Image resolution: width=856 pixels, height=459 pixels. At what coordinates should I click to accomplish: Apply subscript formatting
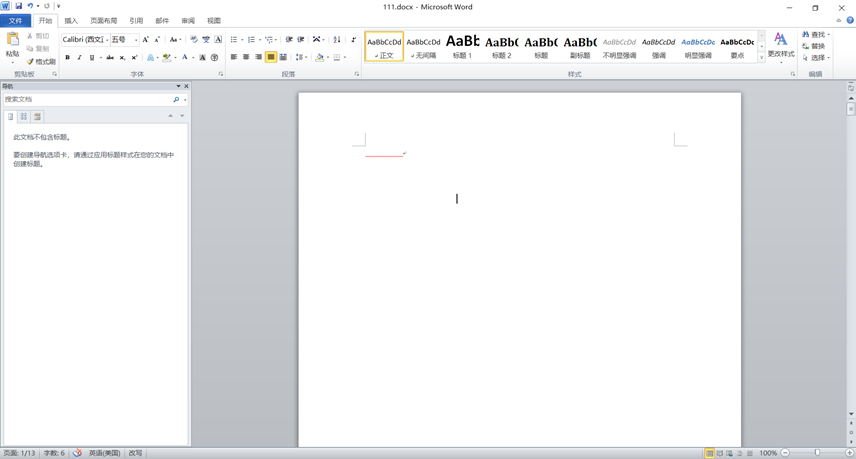click(122, 57)
